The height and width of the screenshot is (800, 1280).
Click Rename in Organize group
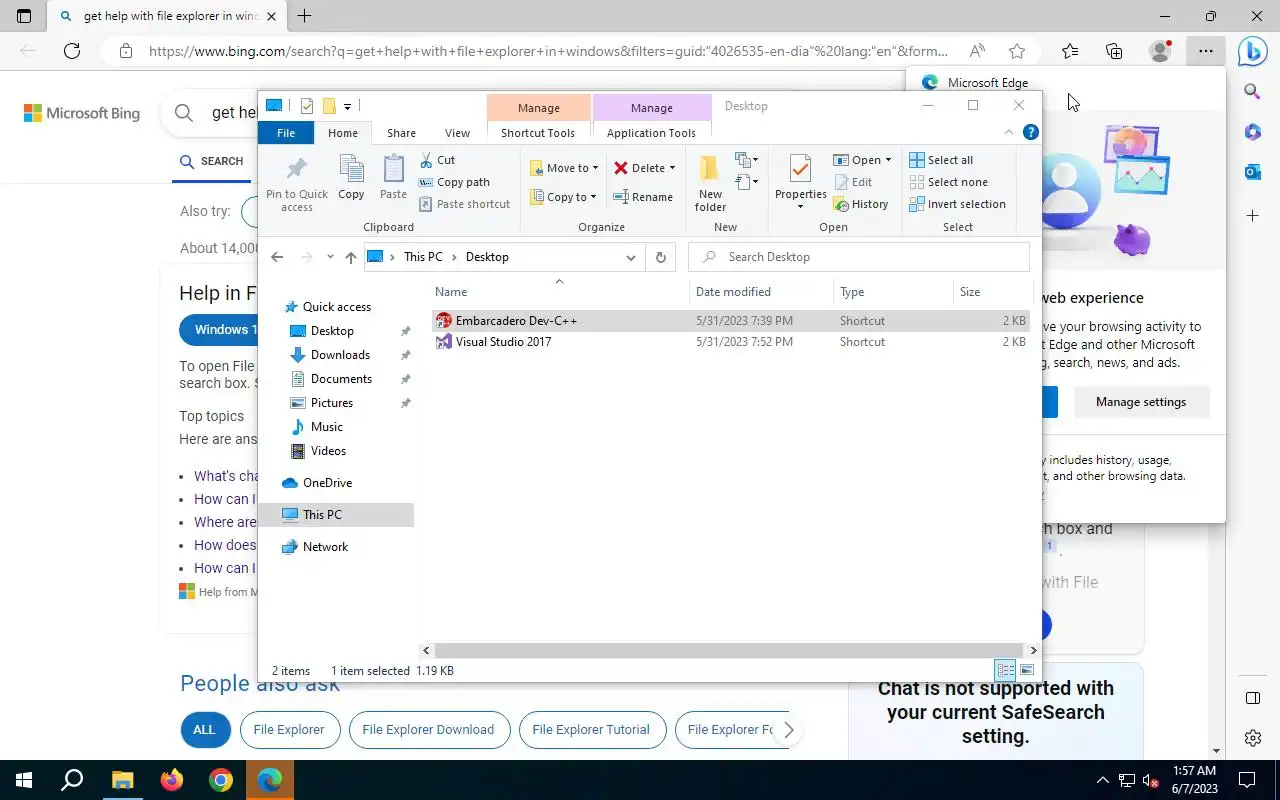point(643,197)
